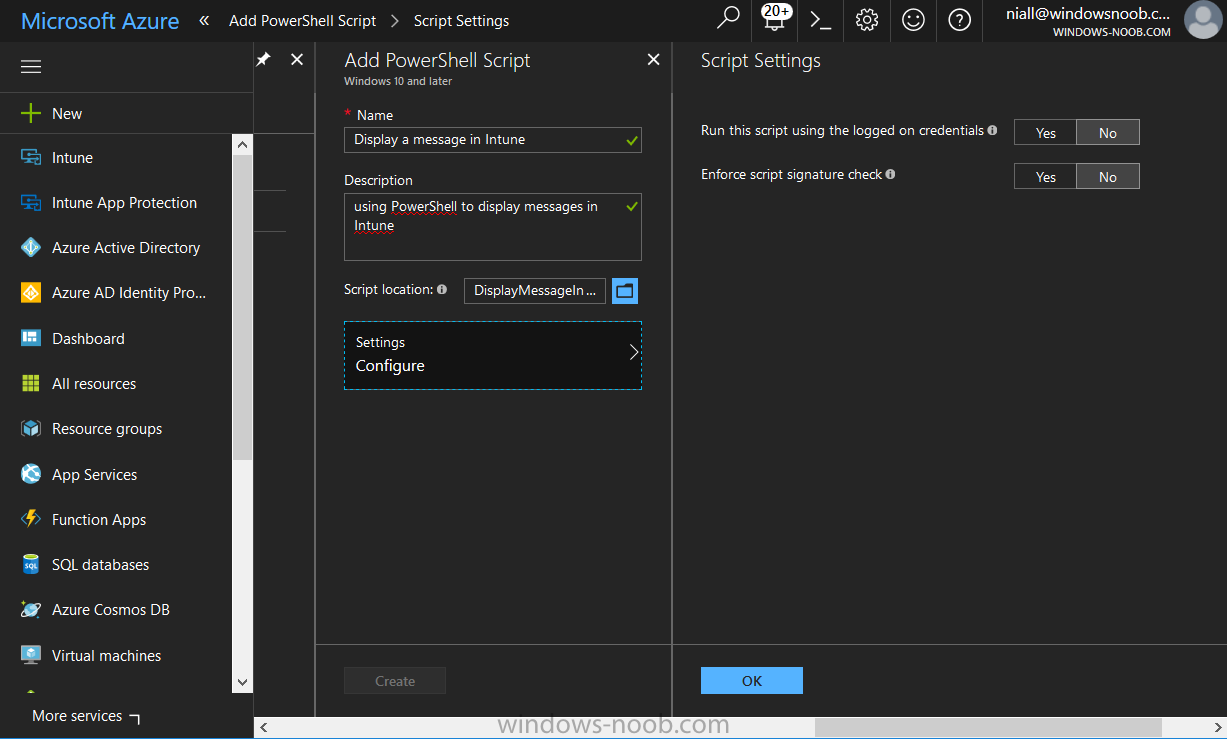Toggle the hamburger menu in sidebar

pyautogui.click(x=31, y=67)
